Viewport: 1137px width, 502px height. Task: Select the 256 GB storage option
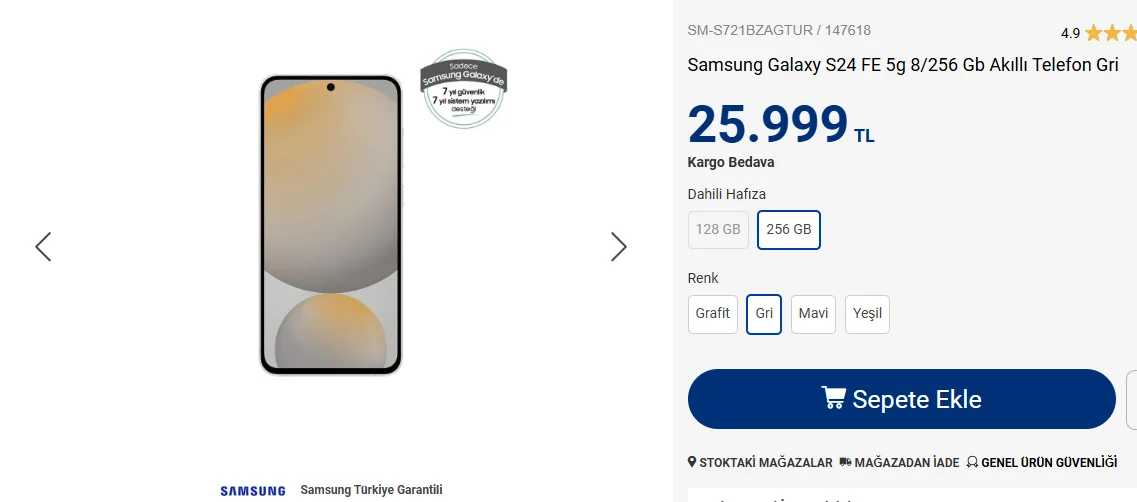pos(788,229)
